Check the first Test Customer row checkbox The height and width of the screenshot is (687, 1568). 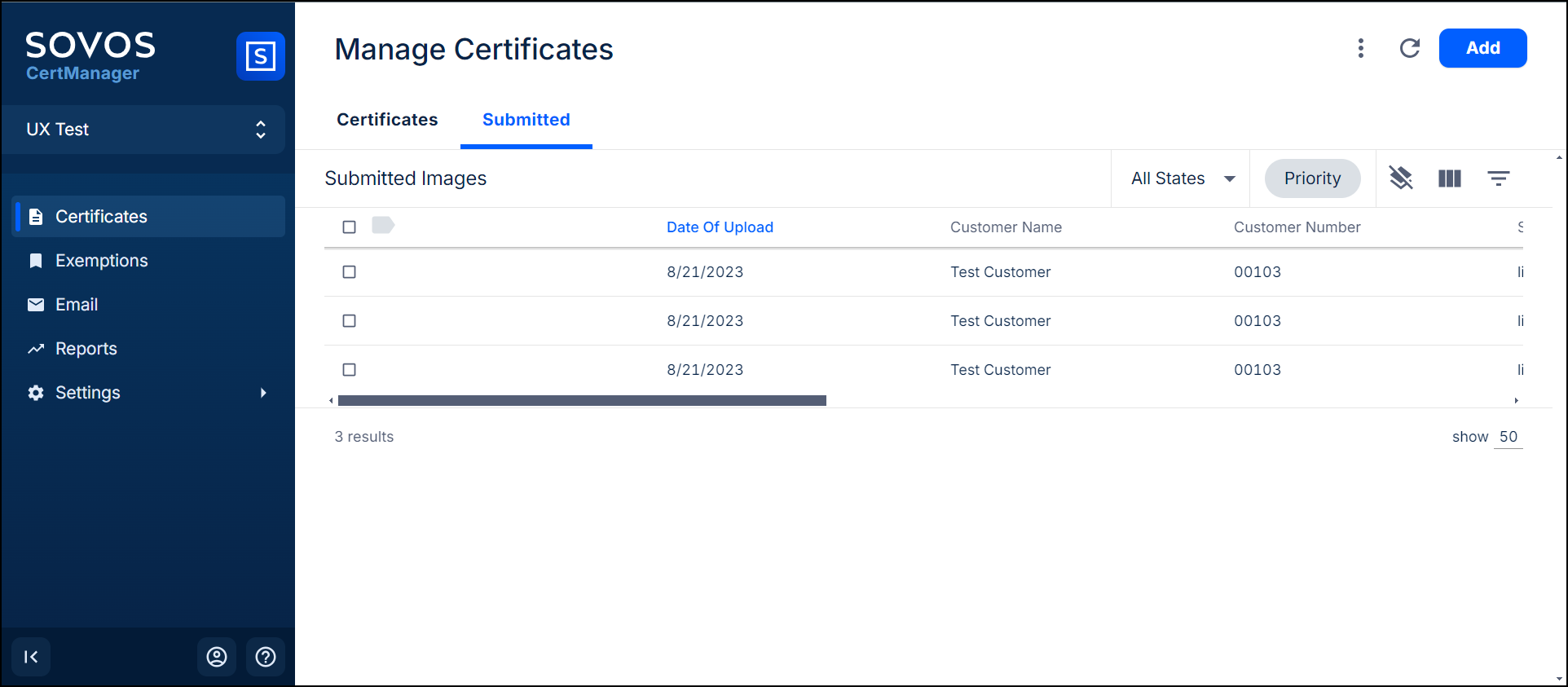tap(350, 272)
